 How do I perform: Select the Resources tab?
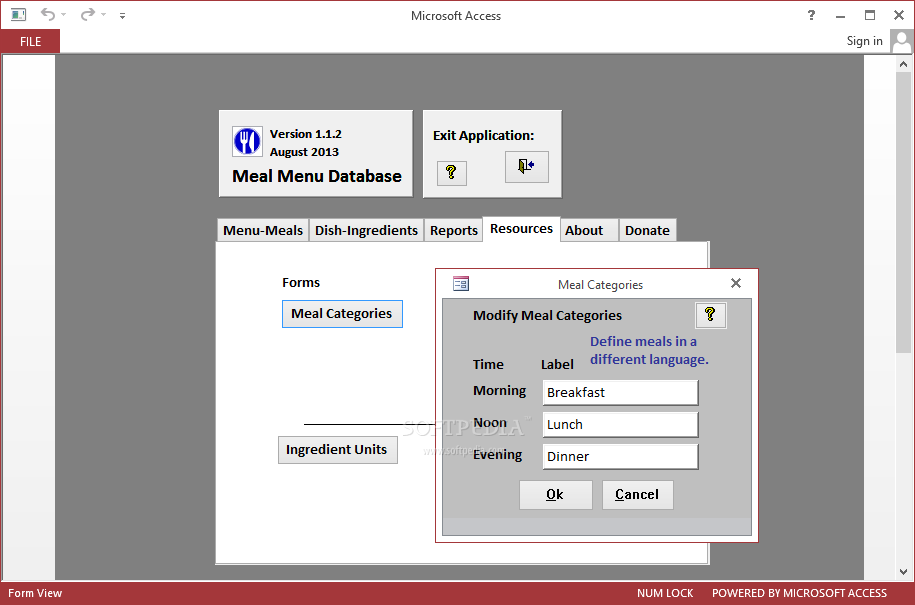pos(521,229)
